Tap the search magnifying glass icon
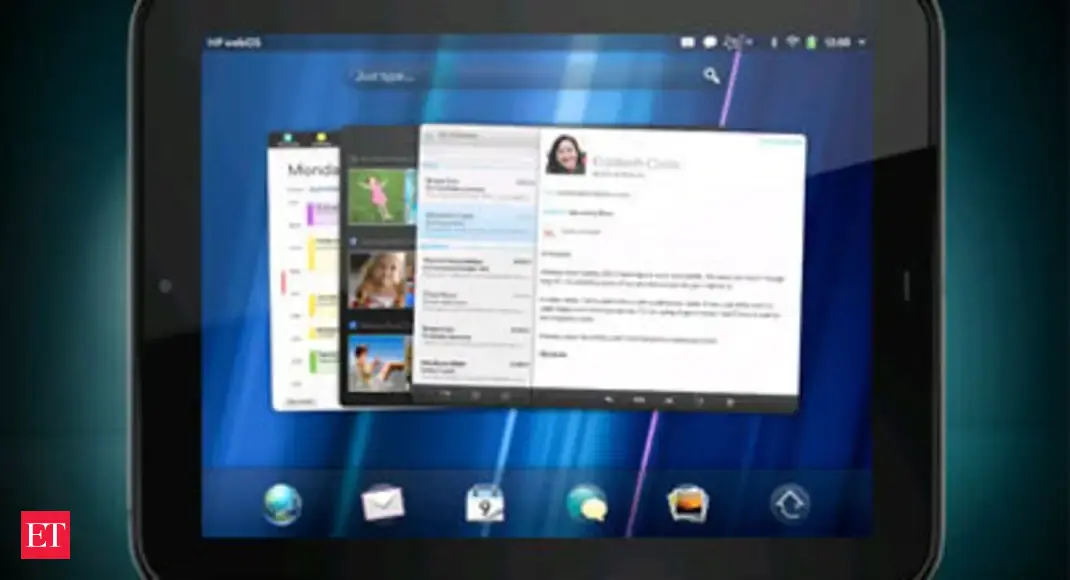This screenshot has height=580, width=1070. 711,75
